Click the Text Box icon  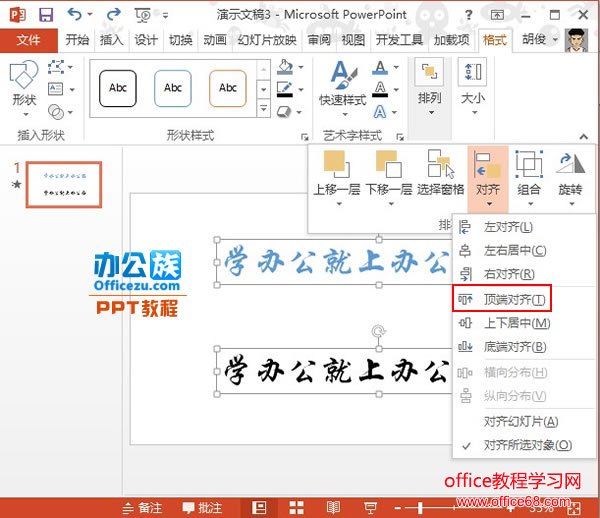tap(56, 90)
